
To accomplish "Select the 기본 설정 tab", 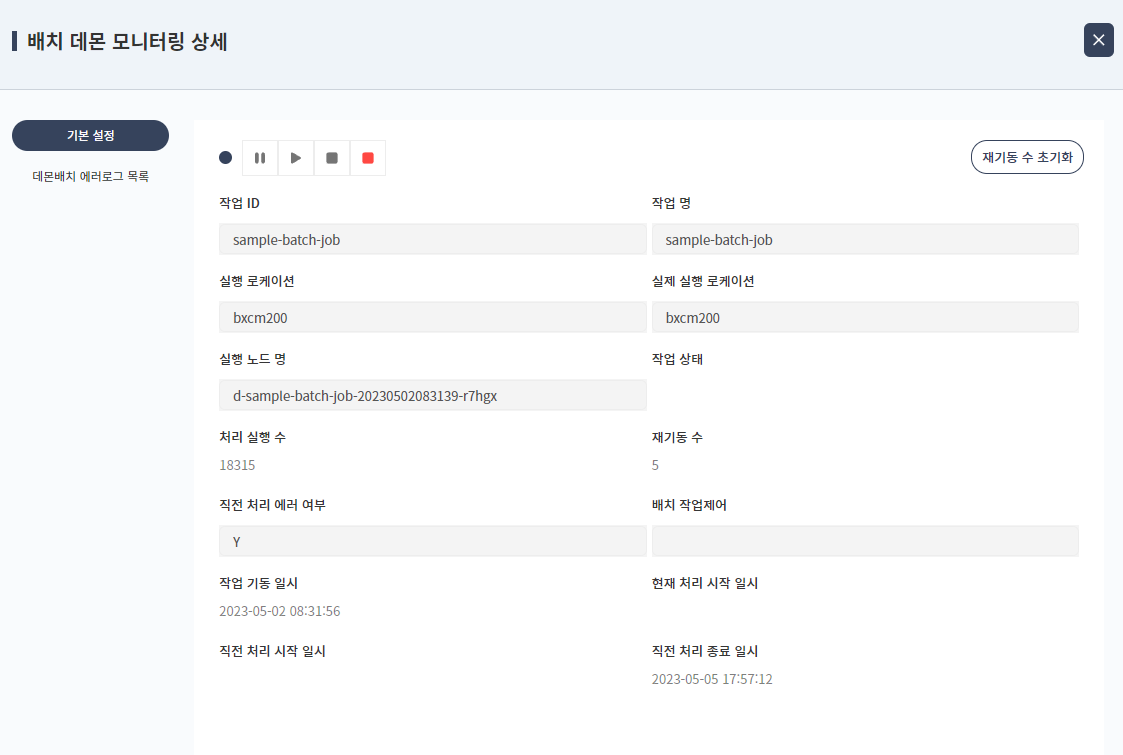I will click(x=90, y=136).
